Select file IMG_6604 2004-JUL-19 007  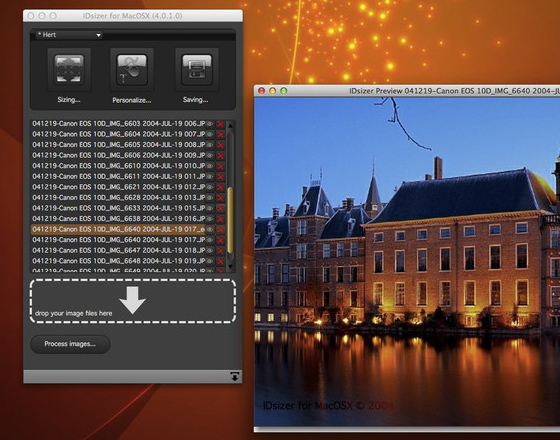tap(119, 134)
